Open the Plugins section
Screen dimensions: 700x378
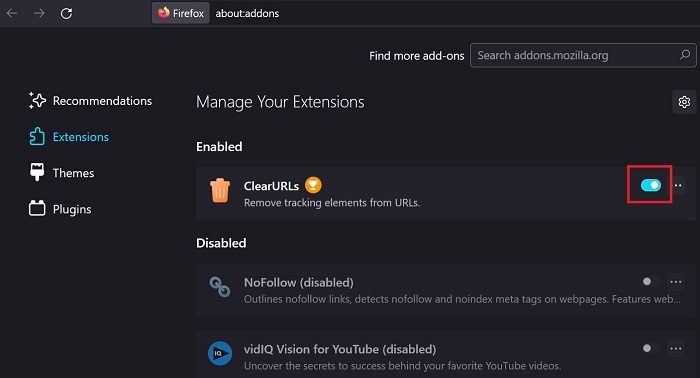coord(60,209)
